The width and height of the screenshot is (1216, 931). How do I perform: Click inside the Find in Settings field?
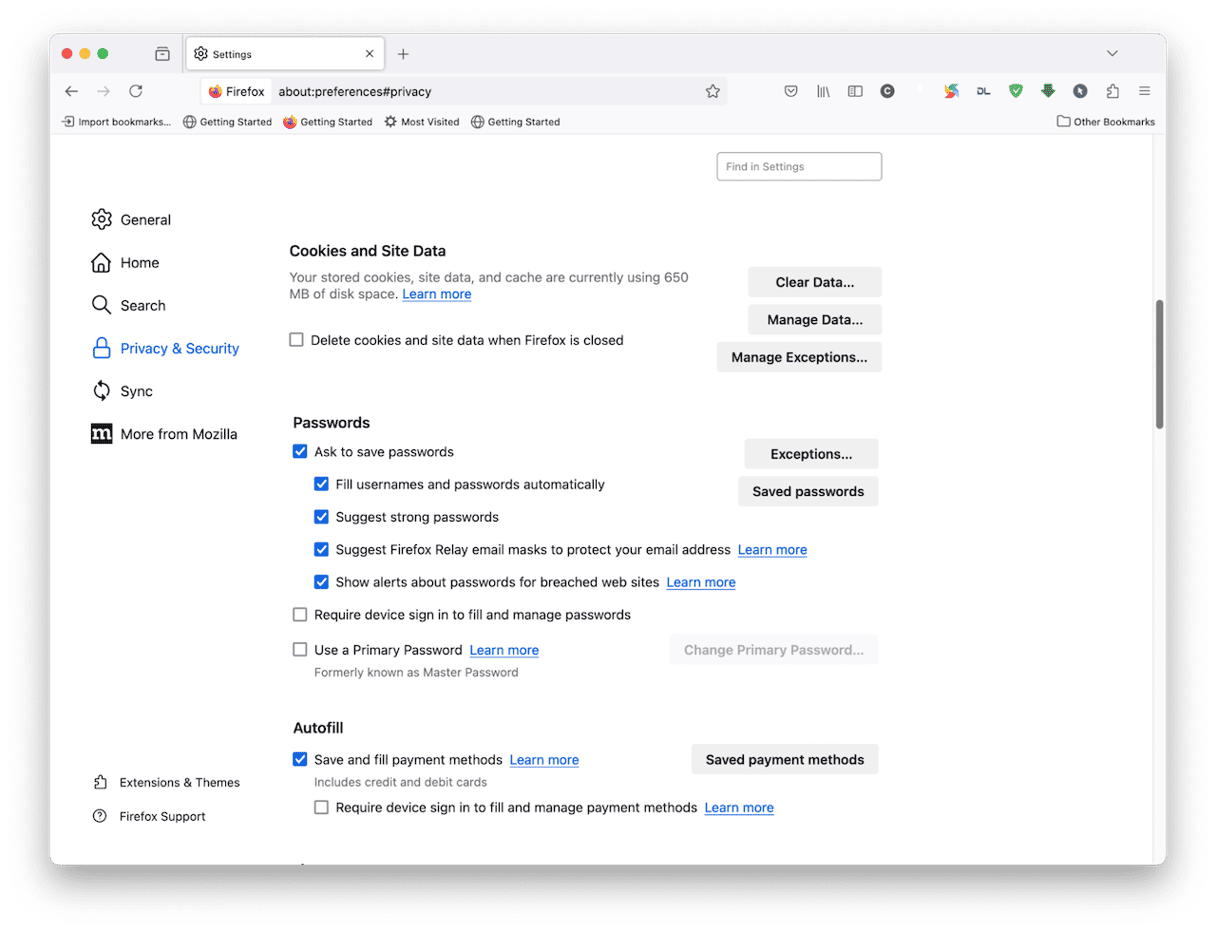coord(798,166)
